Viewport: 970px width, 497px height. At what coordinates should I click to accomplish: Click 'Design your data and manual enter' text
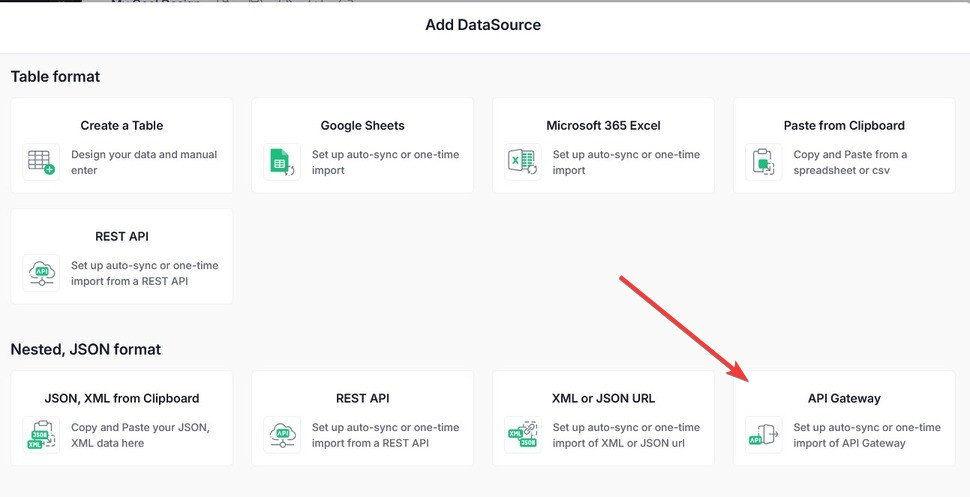[144, 162]
